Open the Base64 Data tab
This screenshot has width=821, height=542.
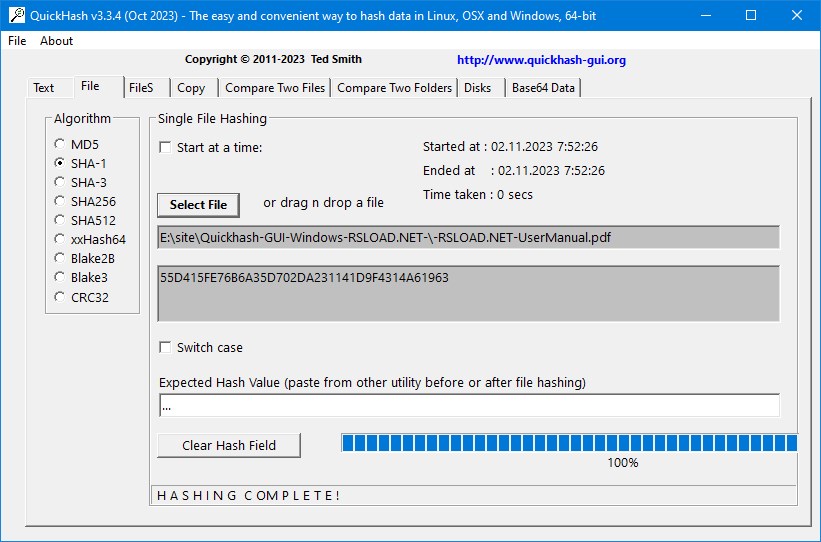(x=543, y=88)
